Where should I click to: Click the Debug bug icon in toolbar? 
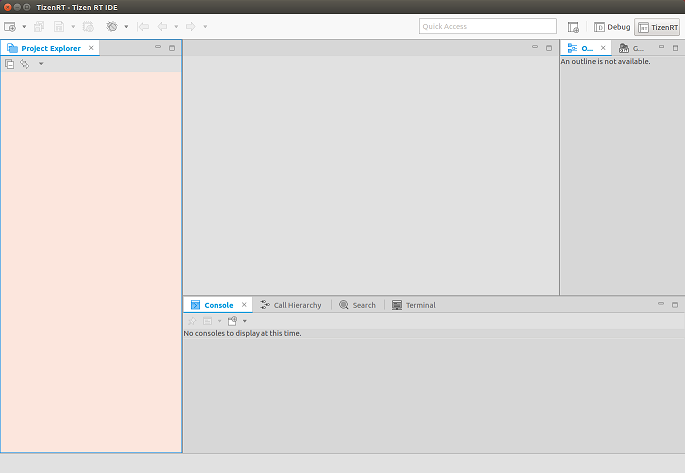point(112,26)
